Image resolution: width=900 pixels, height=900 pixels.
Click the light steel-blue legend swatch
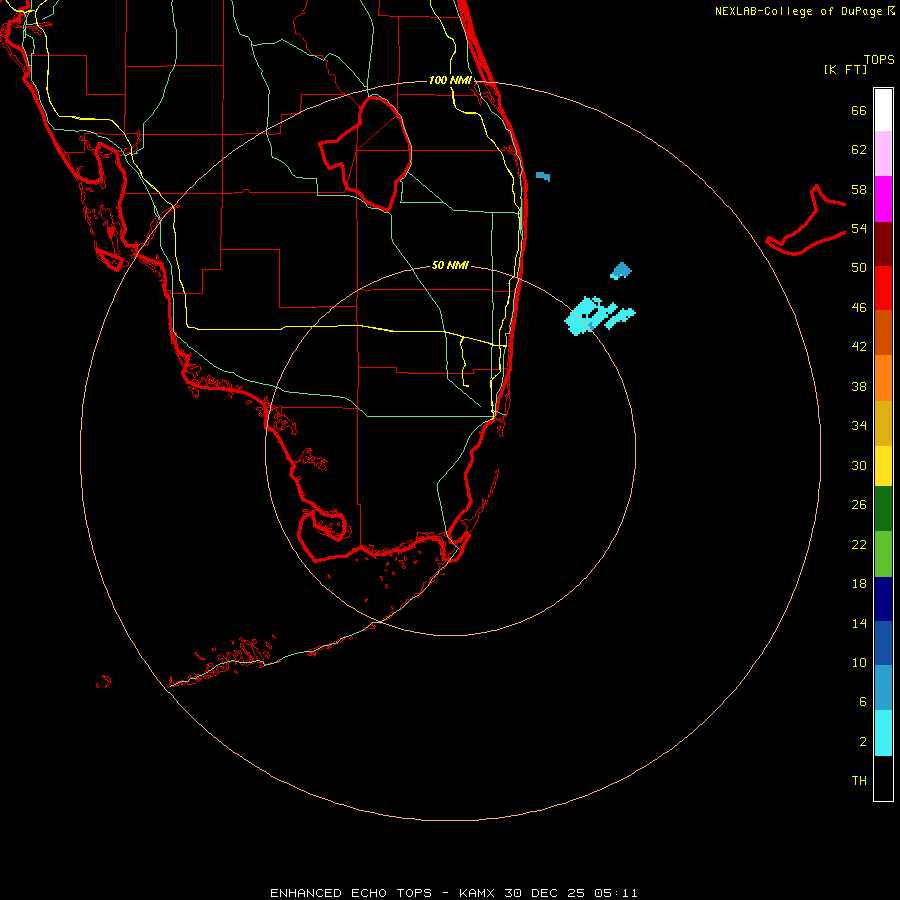pos(883,687)
